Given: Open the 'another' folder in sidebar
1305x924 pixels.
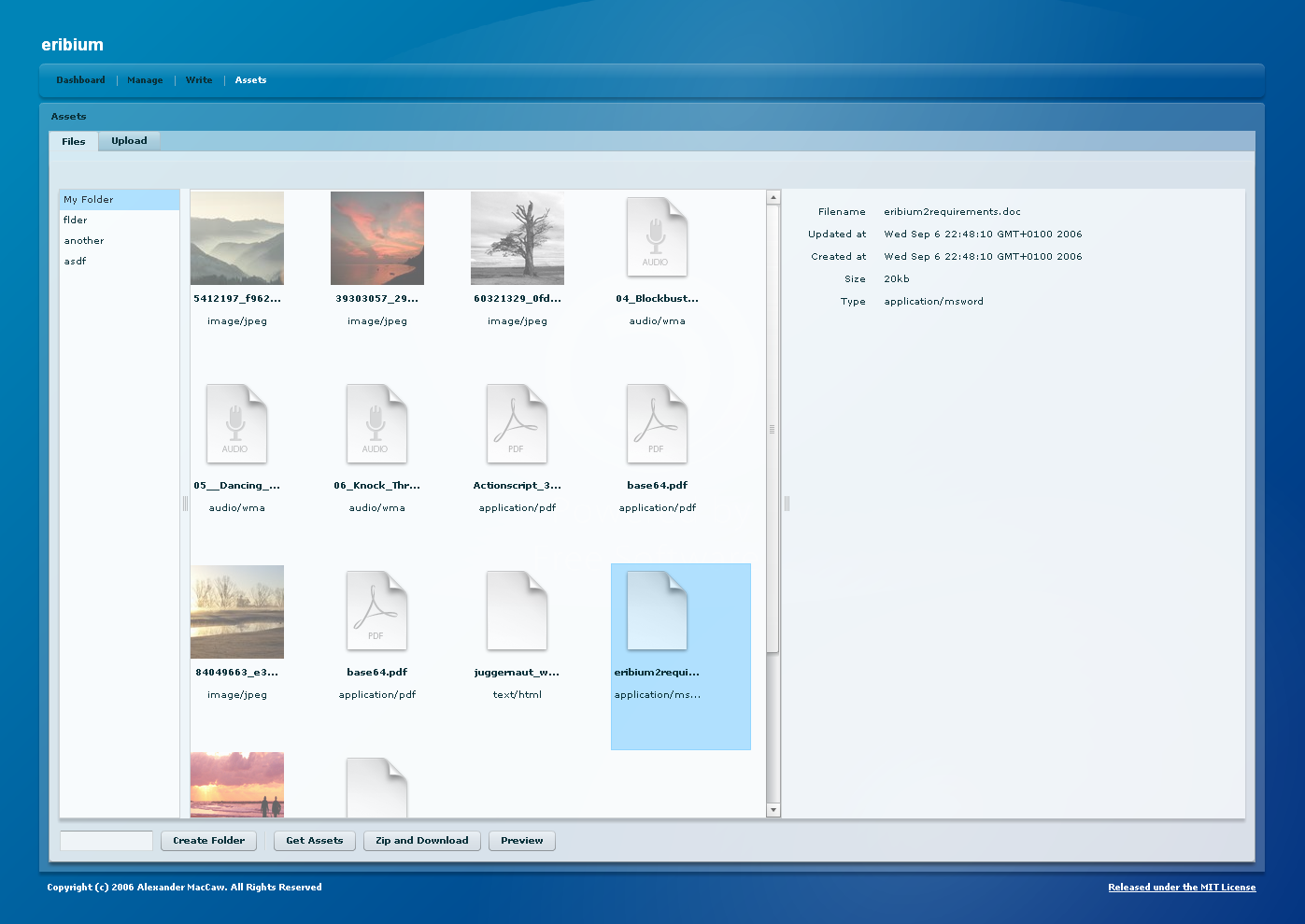Looking at the screenshot, I should pos(84,241).
